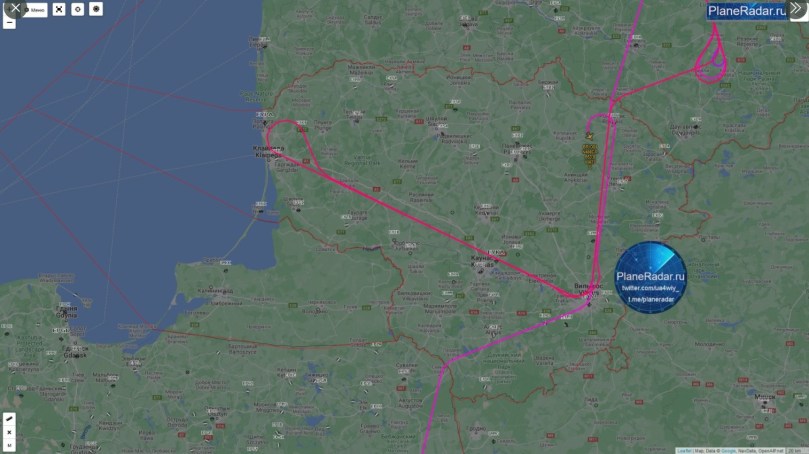Screen dimensions: 809x454
Task: Click the PlaneRadar.ru banner at top
Action: coord(747,11)
